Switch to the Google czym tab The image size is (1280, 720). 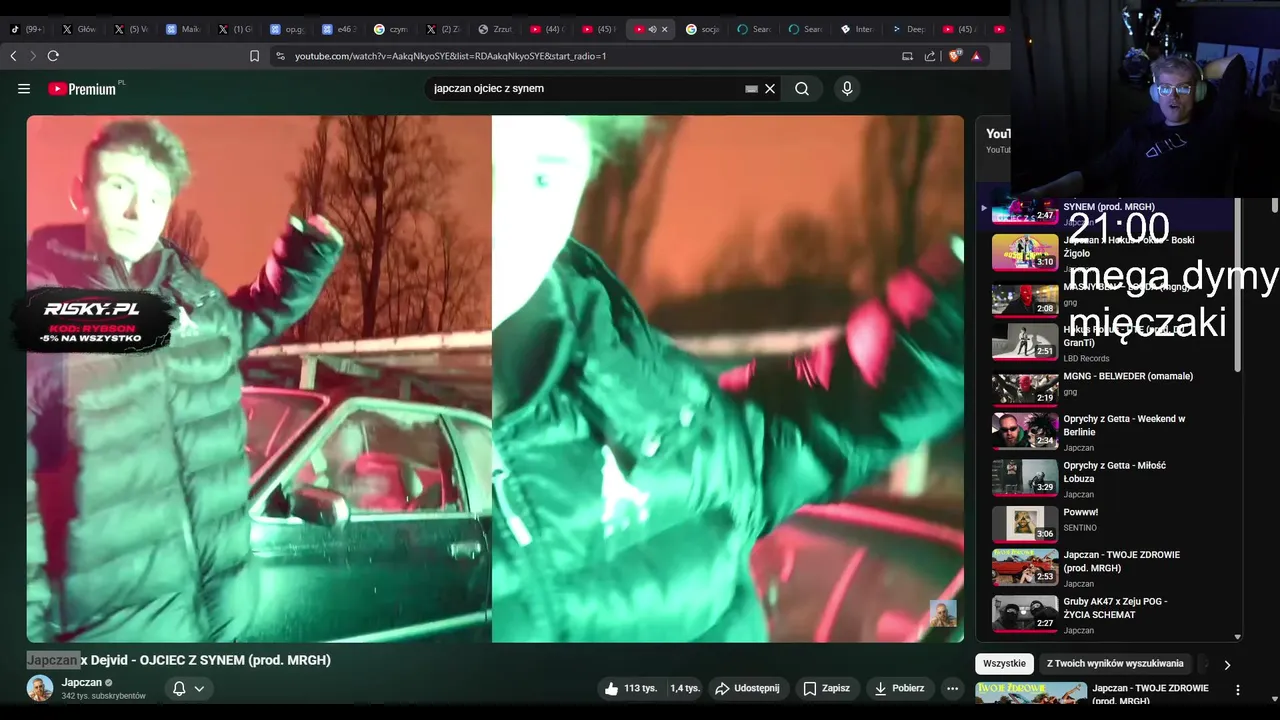pos(391,29)
